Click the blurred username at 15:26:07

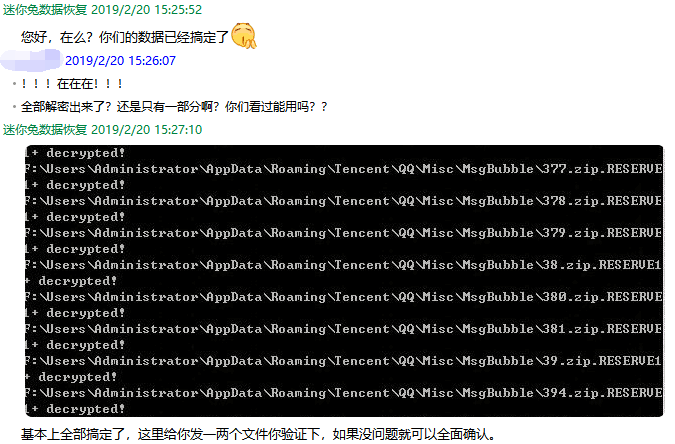tap(30, 60)
